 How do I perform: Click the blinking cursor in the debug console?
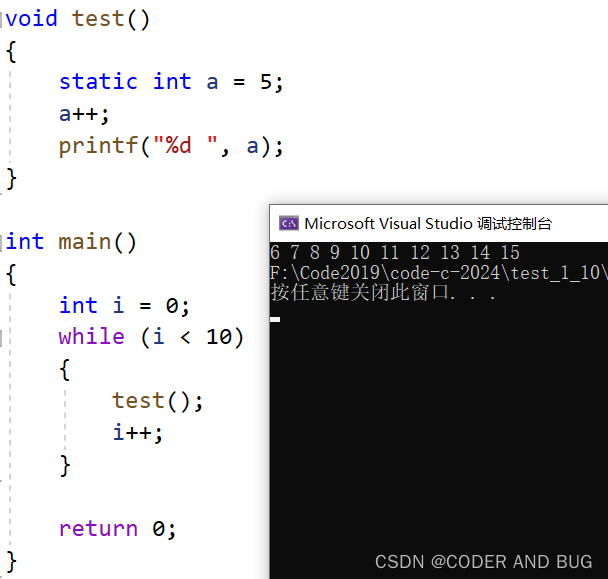click(275, 319)
